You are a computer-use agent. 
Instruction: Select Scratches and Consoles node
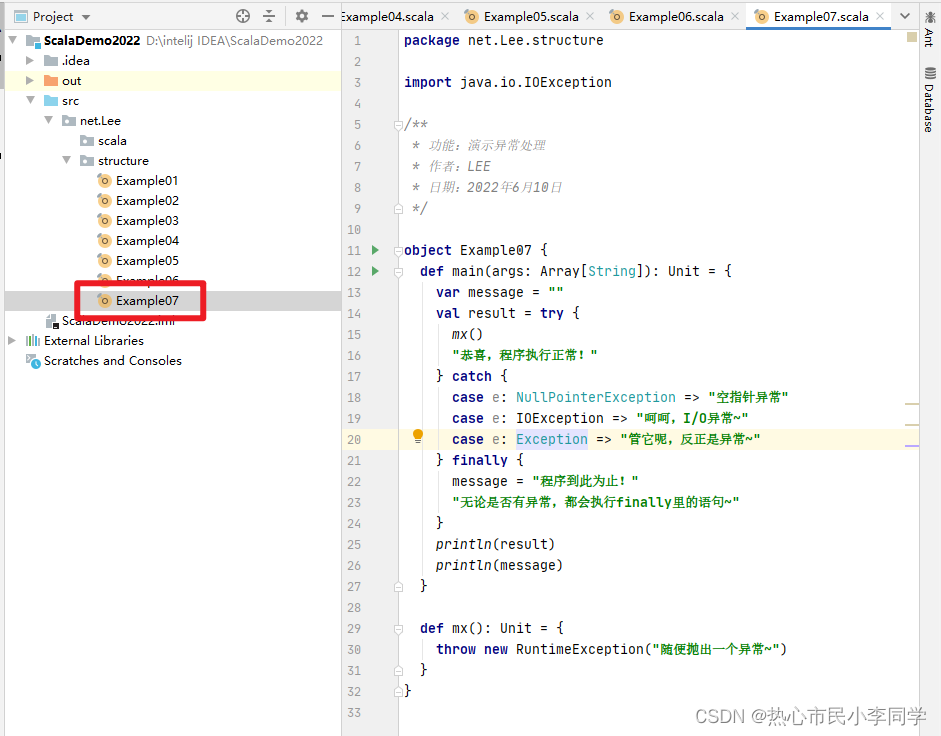pyautogui.click(x=113, y=361)
